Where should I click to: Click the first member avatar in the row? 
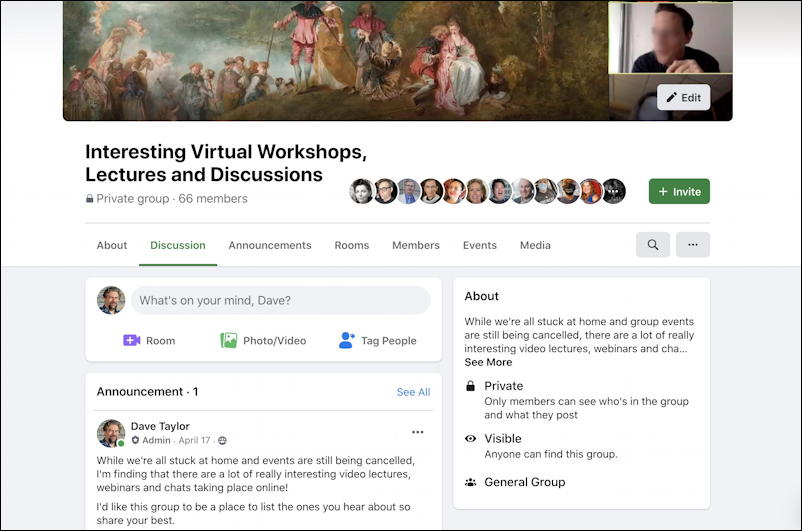point(362,191)
